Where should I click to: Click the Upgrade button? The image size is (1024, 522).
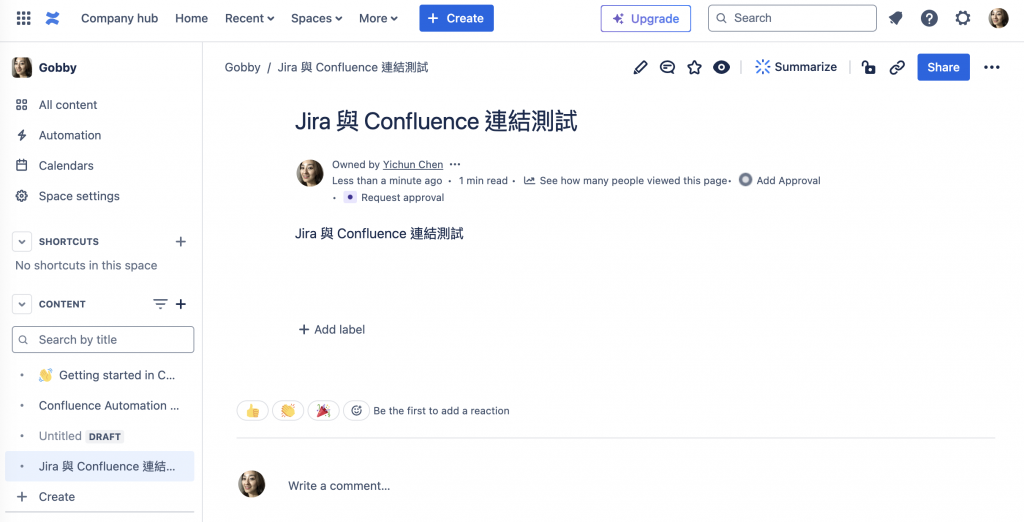click(x=646, y=18)
